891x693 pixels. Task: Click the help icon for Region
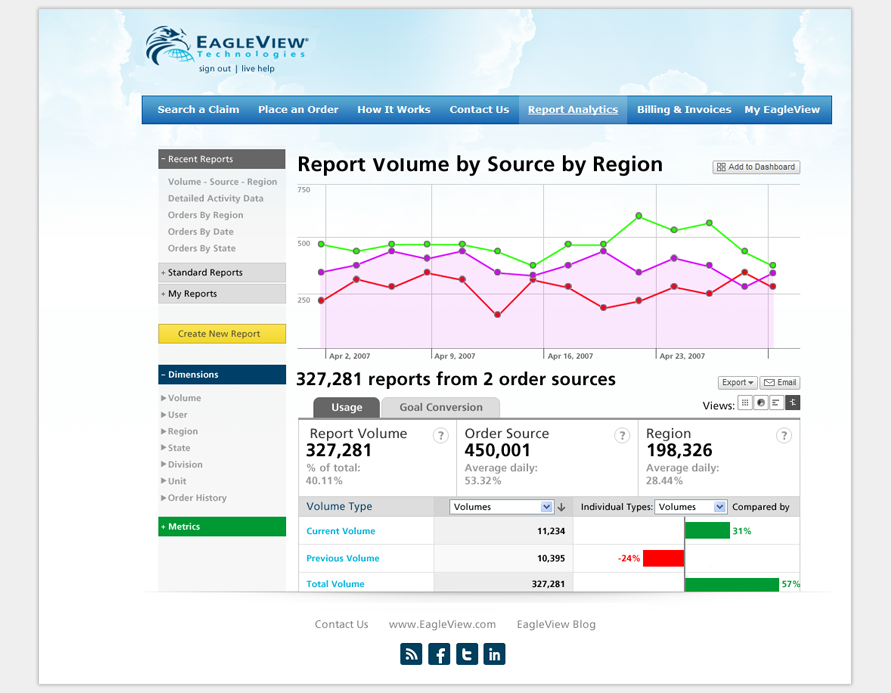[x=784, y=436]
